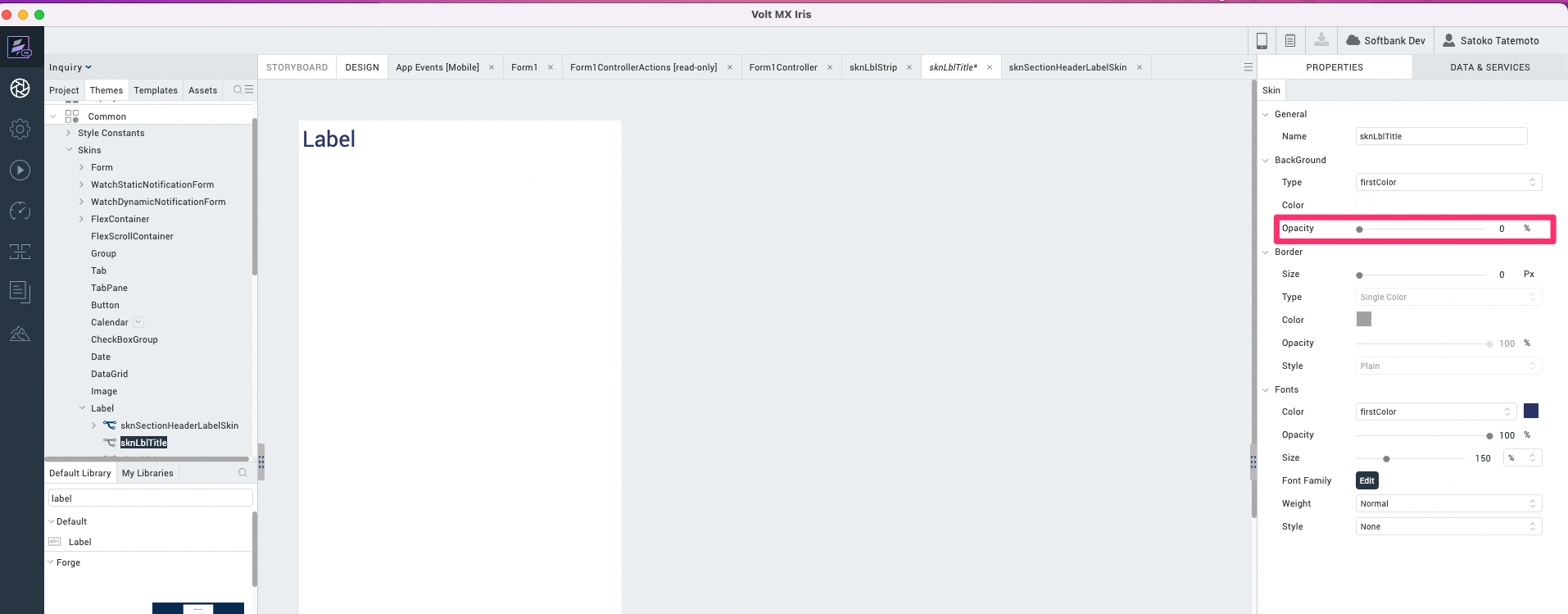Close the sknLblStrip tab
The image size is (1568, 614).
click(x=909, y=67)
